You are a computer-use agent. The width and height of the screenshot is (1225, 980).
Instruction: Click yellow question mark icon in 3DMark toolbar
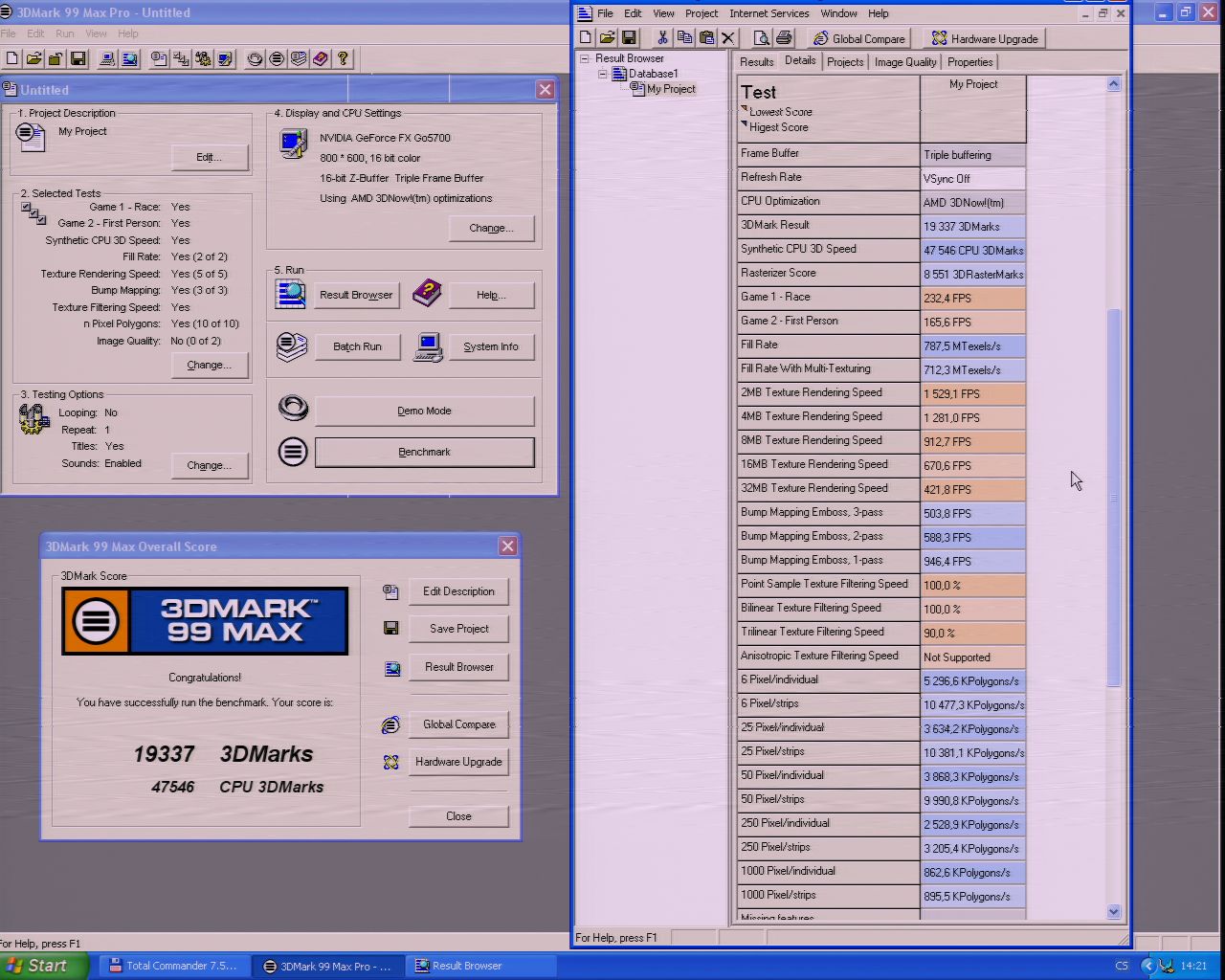pos(343,58)
